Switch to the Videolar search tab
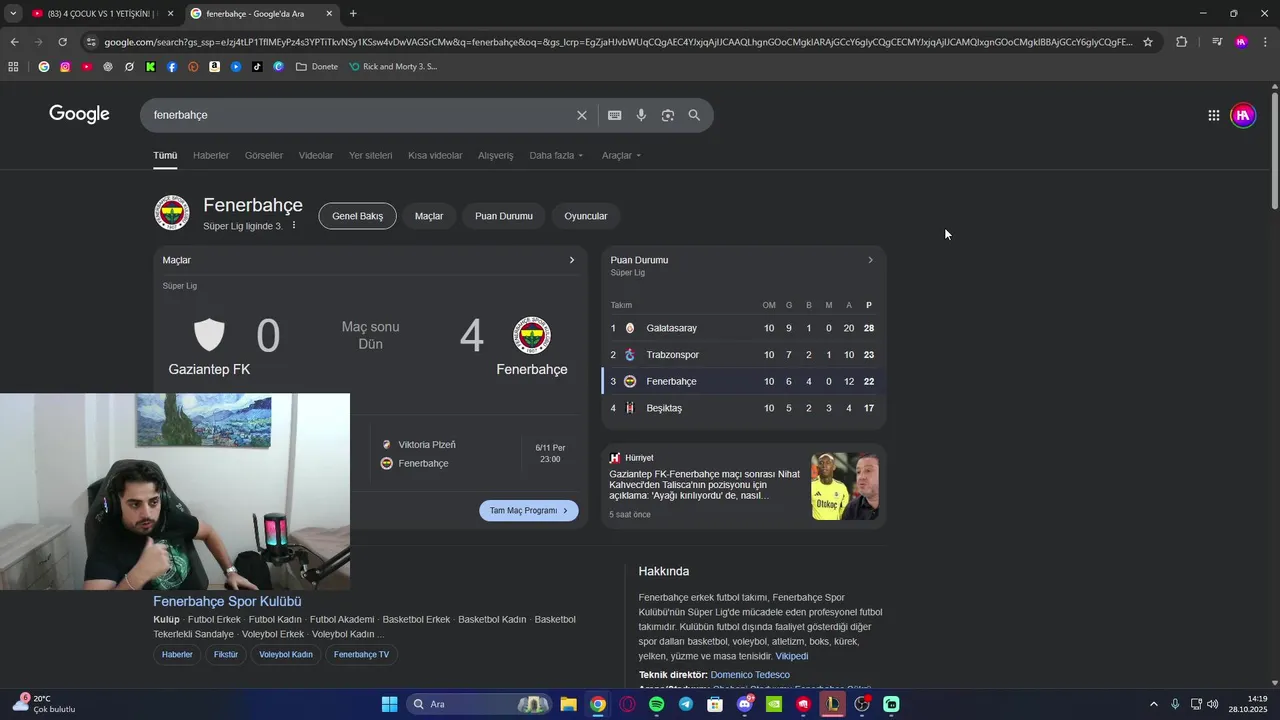Screen dimensions: 1280x720 tap(316, 155)
